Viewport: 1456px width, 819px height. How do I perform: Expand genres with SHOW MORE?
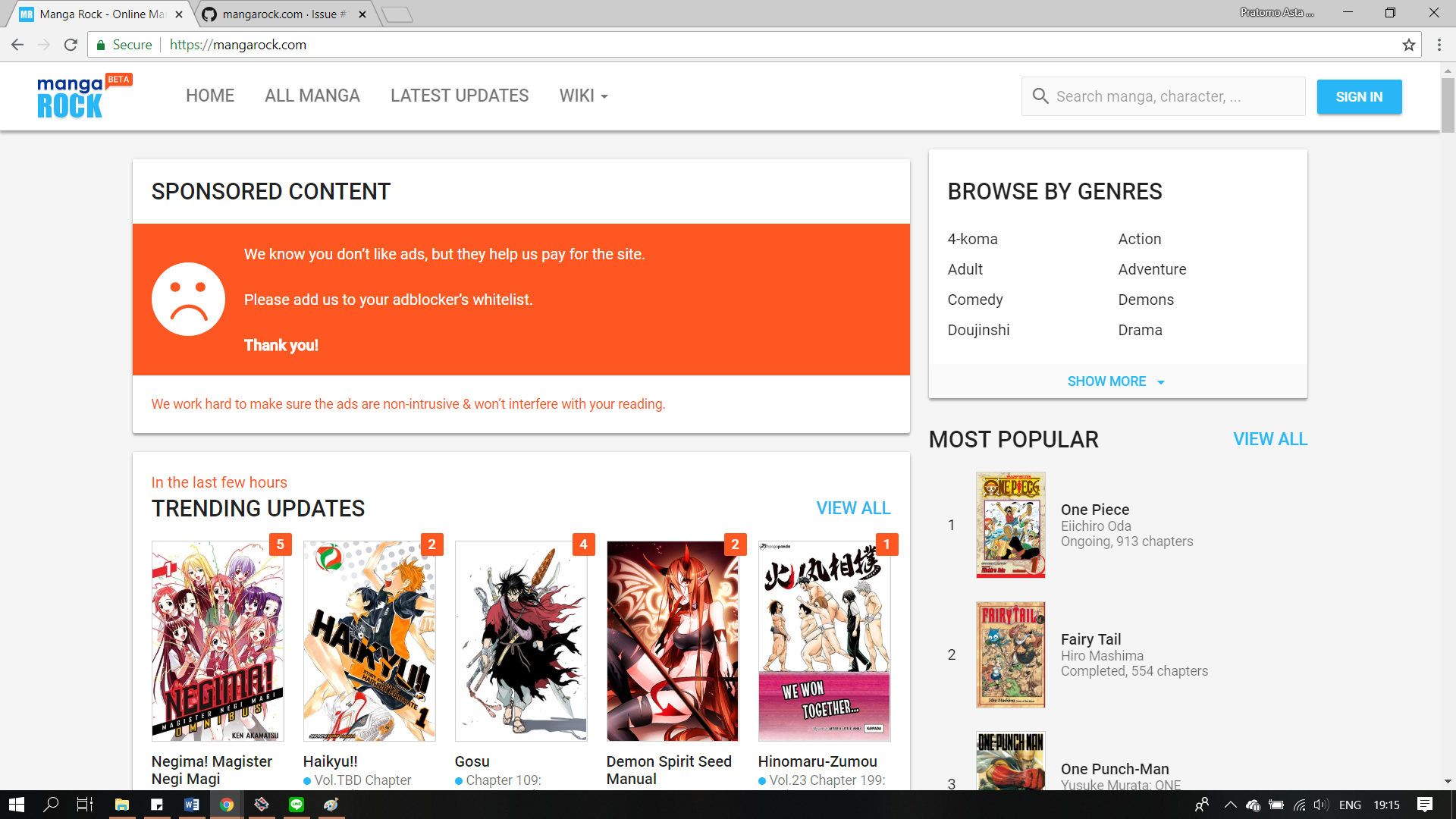1116,381
